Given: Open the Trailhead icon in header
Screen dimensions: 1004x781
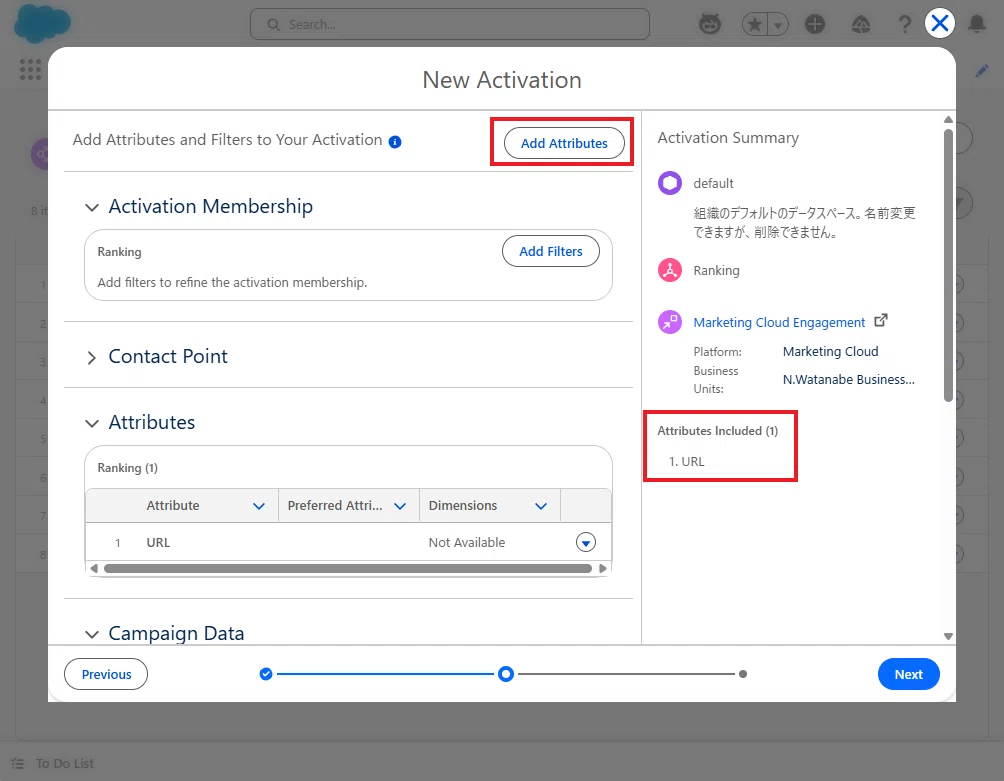Looking at the screenshot, I should pos(861,24).
